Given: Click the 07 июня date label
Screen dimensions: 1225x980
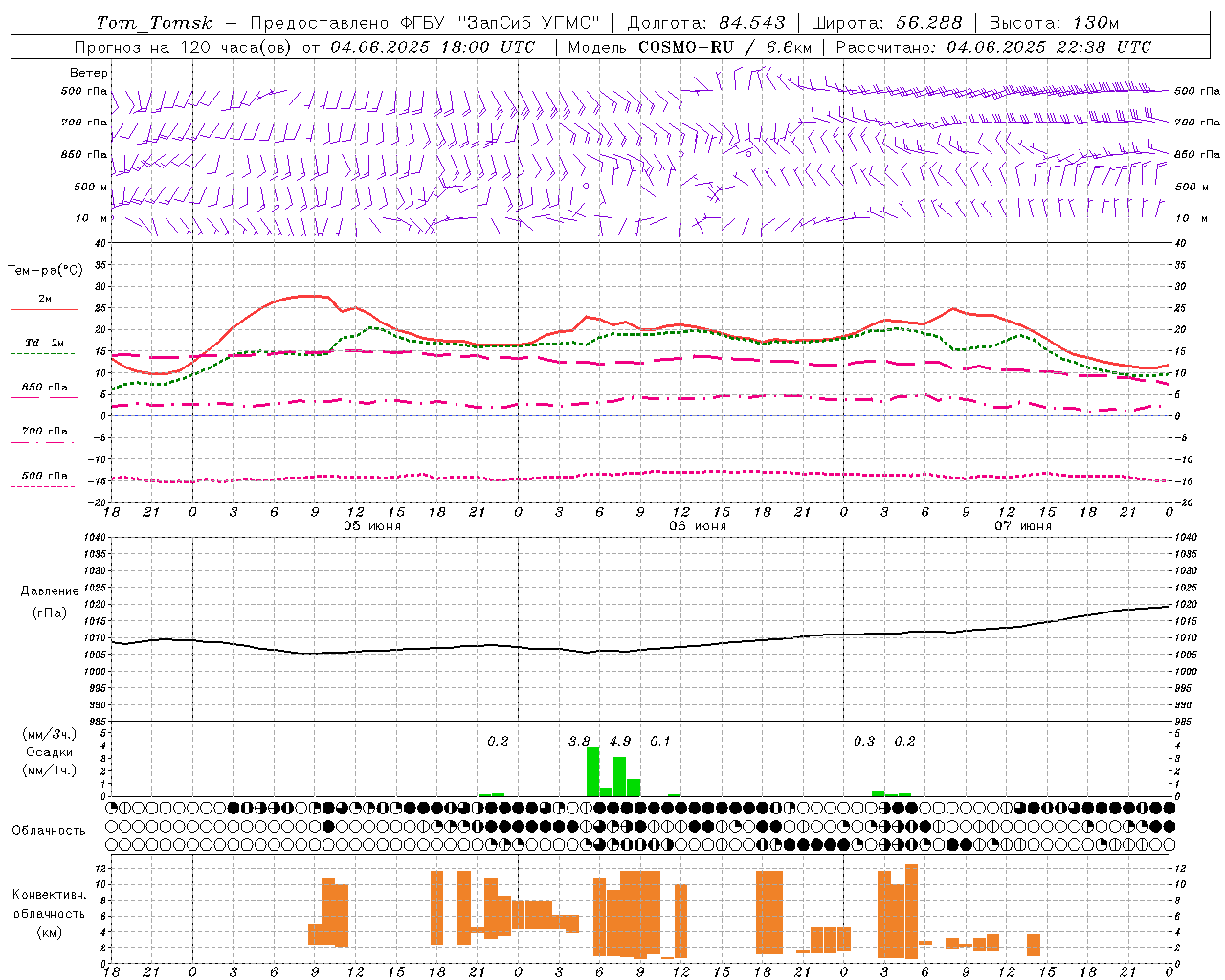Looking at the screenshot, I should [x=1023, y=525].
